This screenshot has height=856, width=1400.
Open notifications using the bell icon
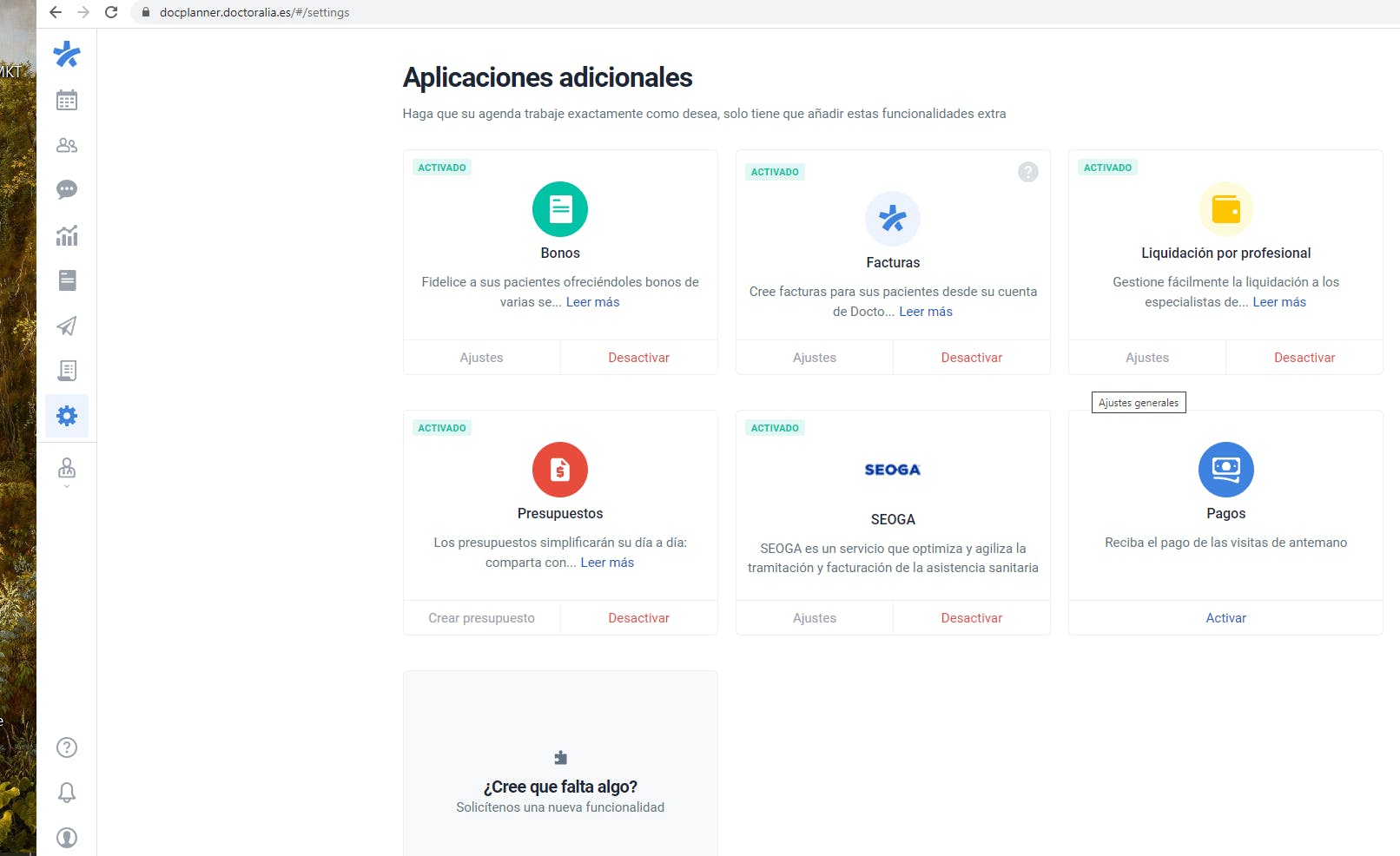coord(66,792)
